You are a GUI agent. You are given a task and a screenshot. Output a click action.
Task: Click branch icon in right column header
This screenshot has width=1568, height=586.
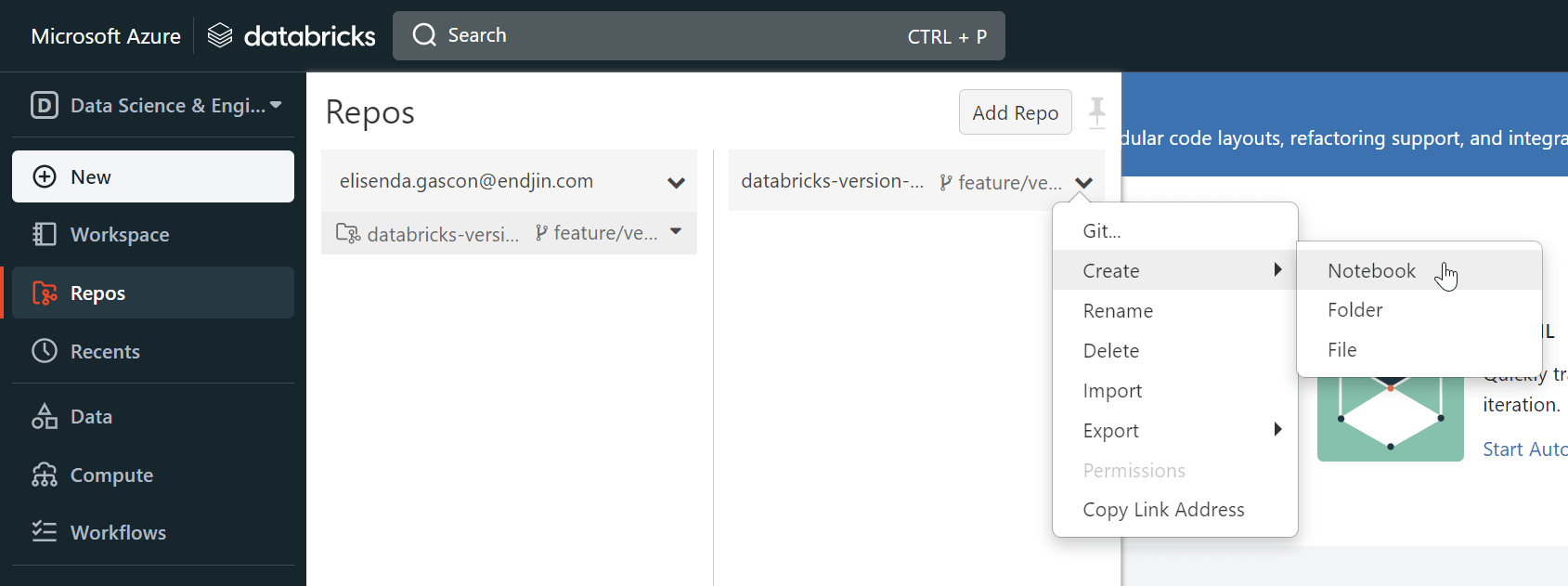pyautogui.click(x=945, y=182)
